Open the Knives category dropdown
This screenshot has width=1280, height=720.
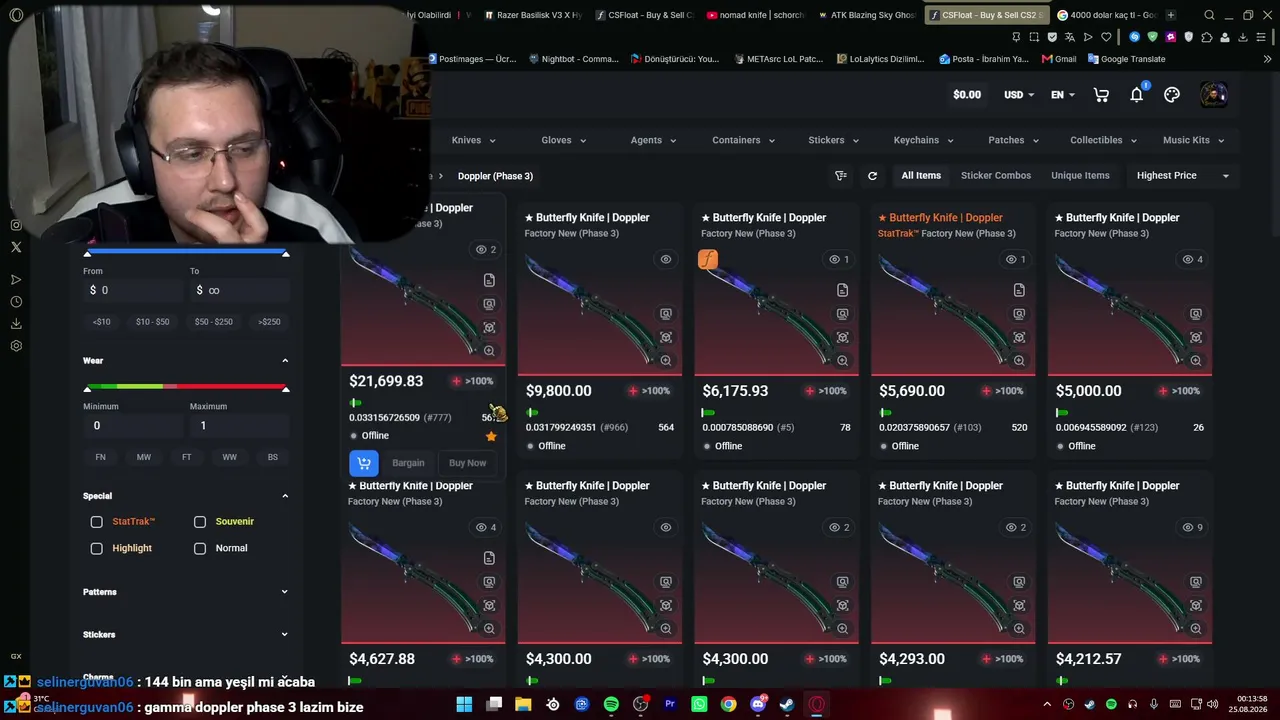click(474, 140)
